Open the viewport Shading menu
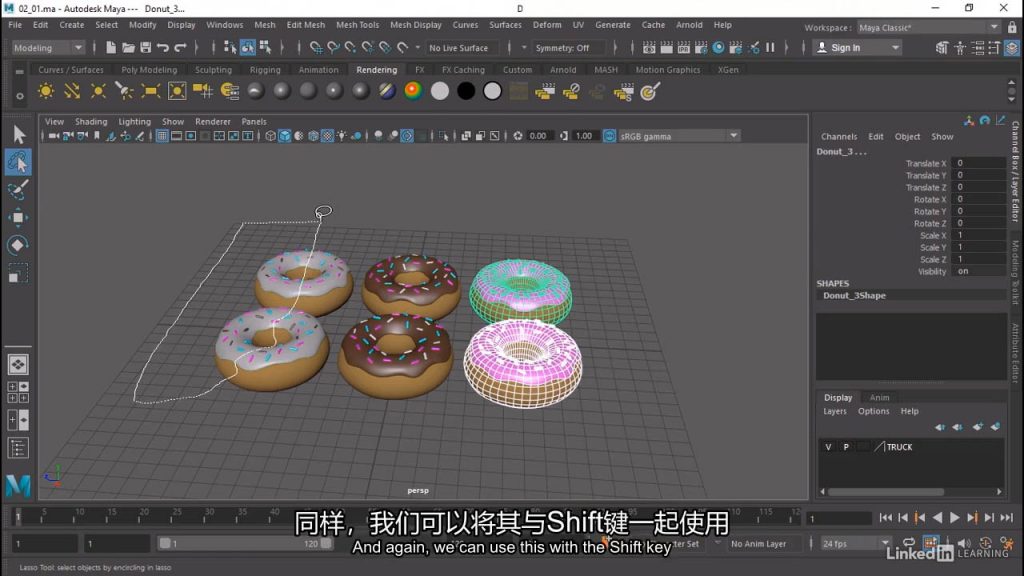This screenshot has height=576, width=1024. [91, 121]
